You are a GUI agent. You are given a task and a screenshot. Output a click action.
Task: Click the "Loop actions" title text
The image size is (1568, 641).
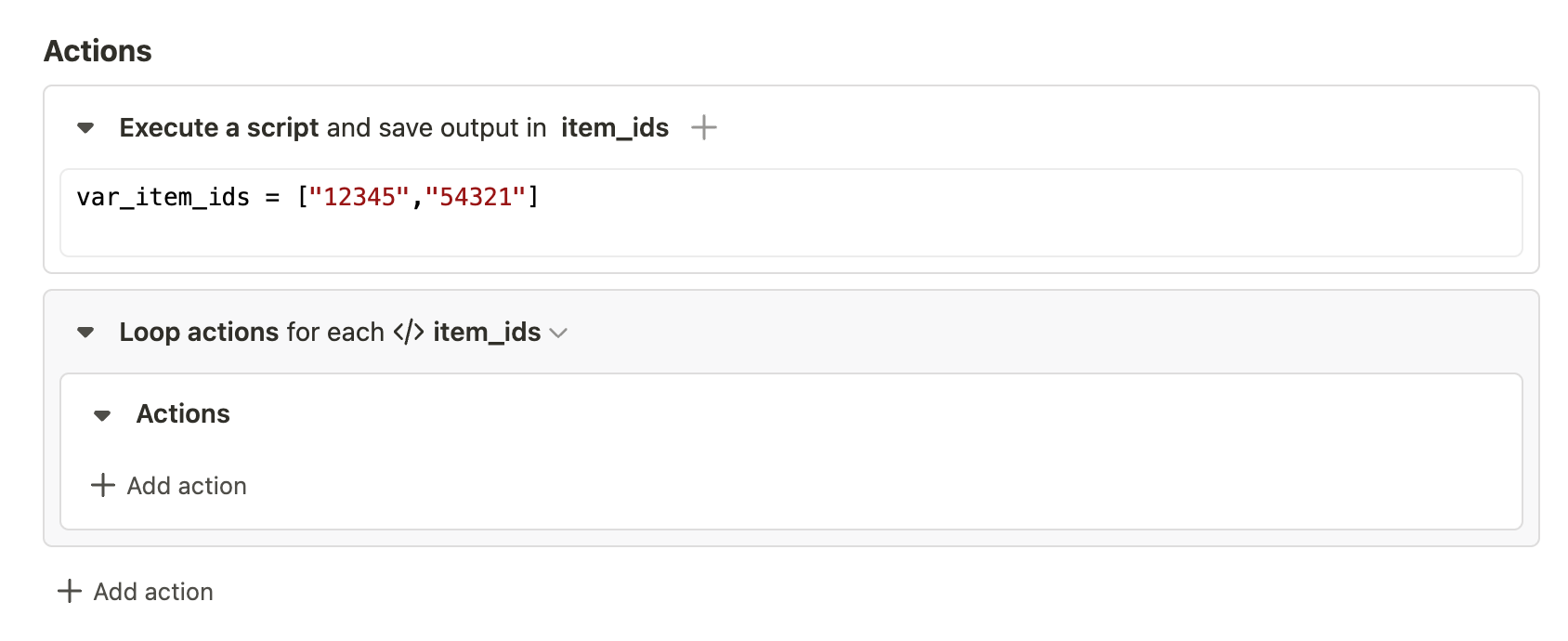tap(199, 332)
